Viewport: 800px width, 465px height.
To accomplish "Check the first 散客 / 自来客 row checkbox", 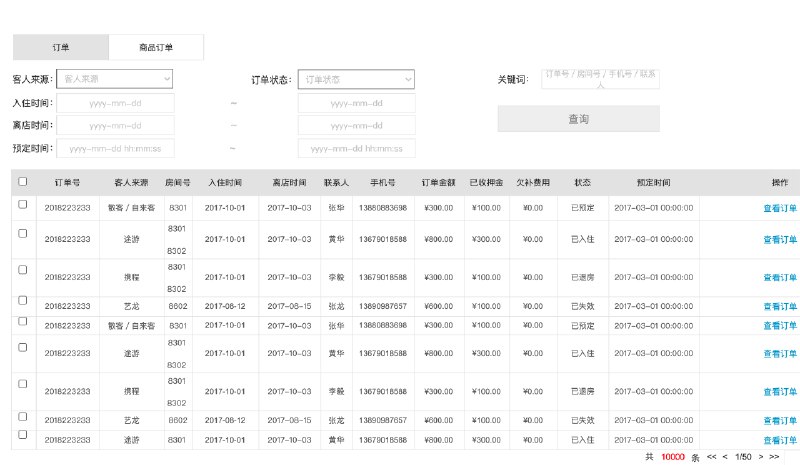I will pos(22,204).
